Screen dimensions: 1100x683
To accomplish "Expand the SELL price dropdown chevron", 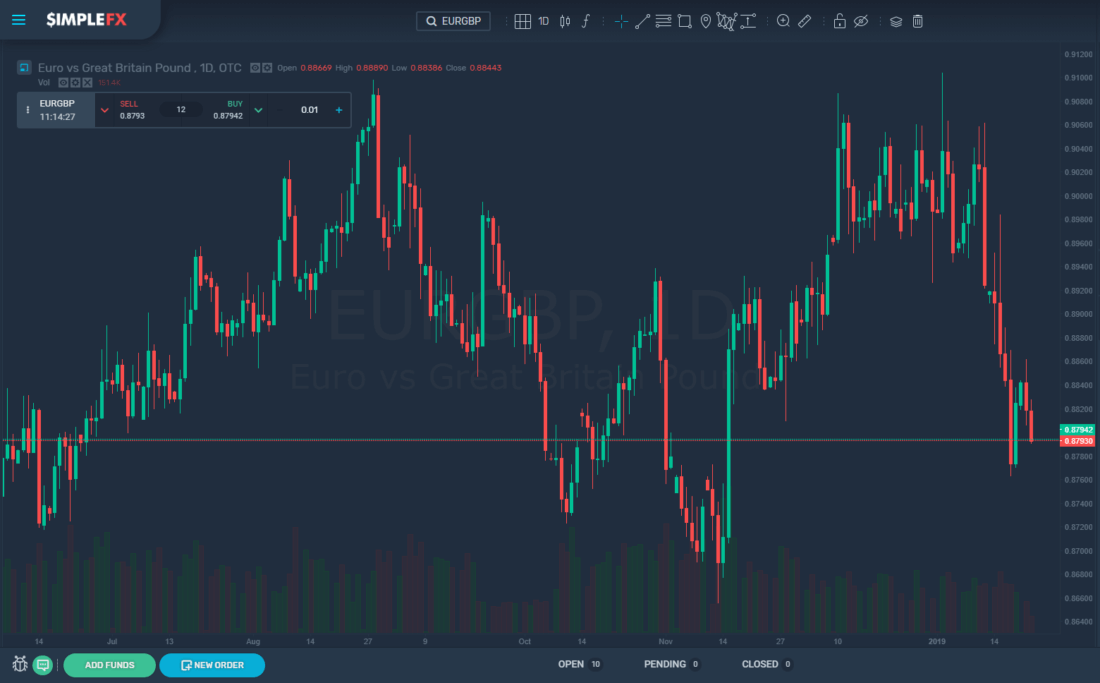I will tap(103, 109).
